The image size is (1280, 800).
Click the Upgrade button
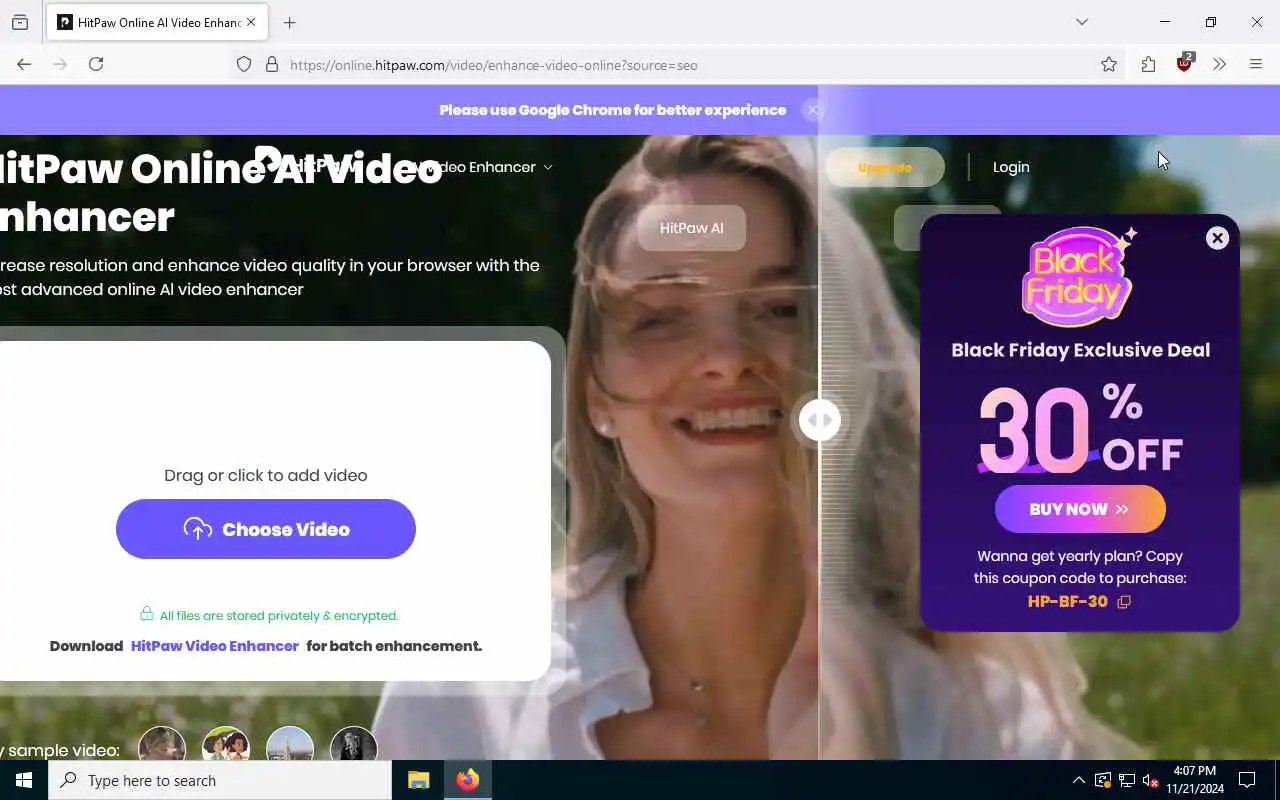[885, 167]
